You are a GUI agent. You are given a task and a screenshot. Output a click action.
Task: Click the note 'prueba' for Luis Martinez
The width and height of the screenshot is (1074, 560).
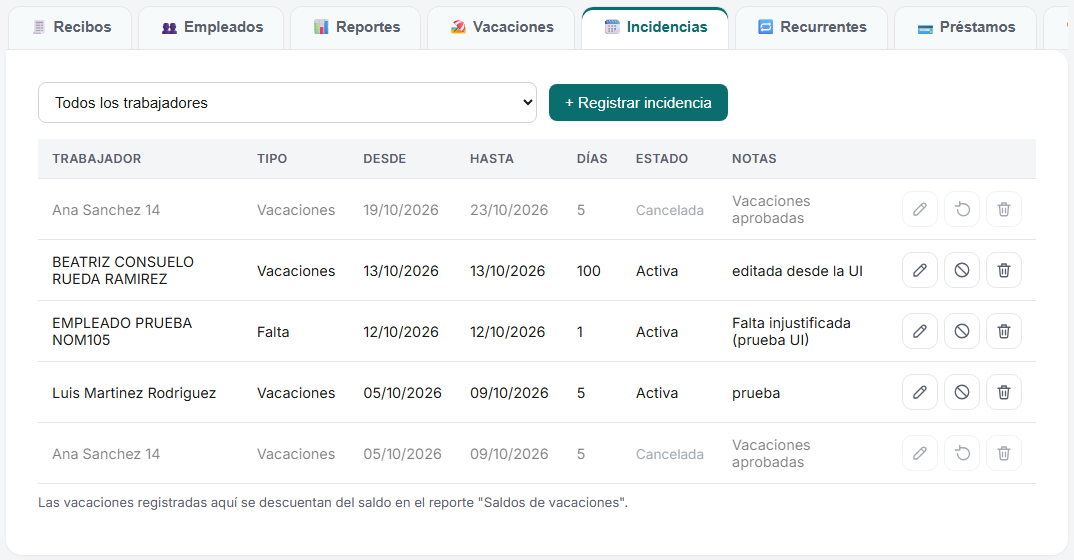756,394
